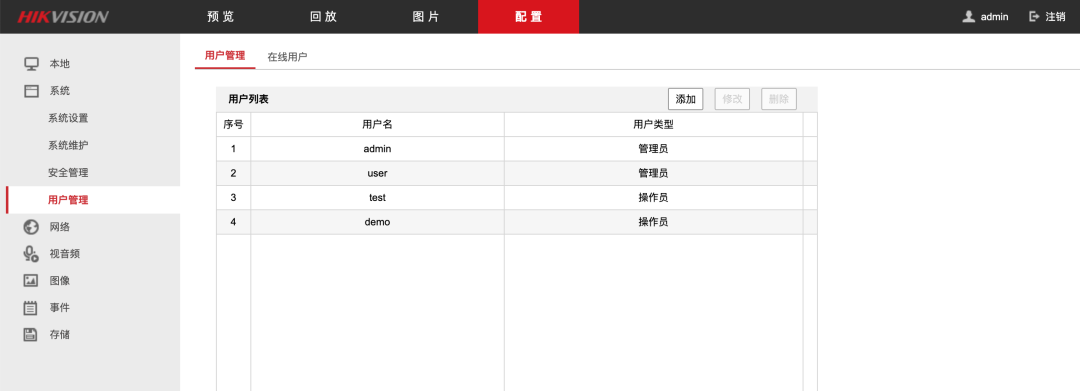The image size is (1080, 391).
Task: Click the monitor icon beside 本地
Action: coord(31,64)
